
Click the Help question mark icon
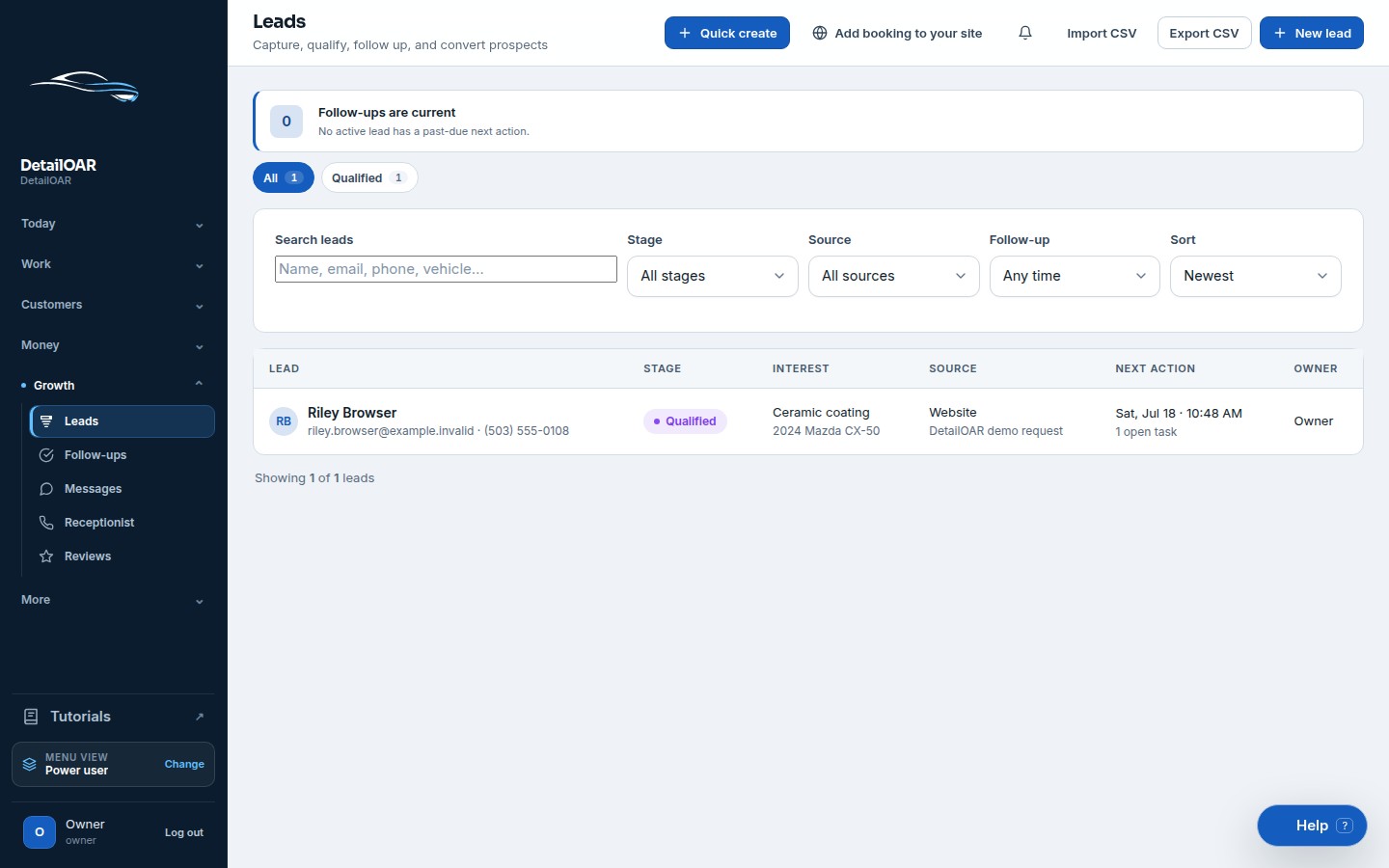tap(1345, 826)
